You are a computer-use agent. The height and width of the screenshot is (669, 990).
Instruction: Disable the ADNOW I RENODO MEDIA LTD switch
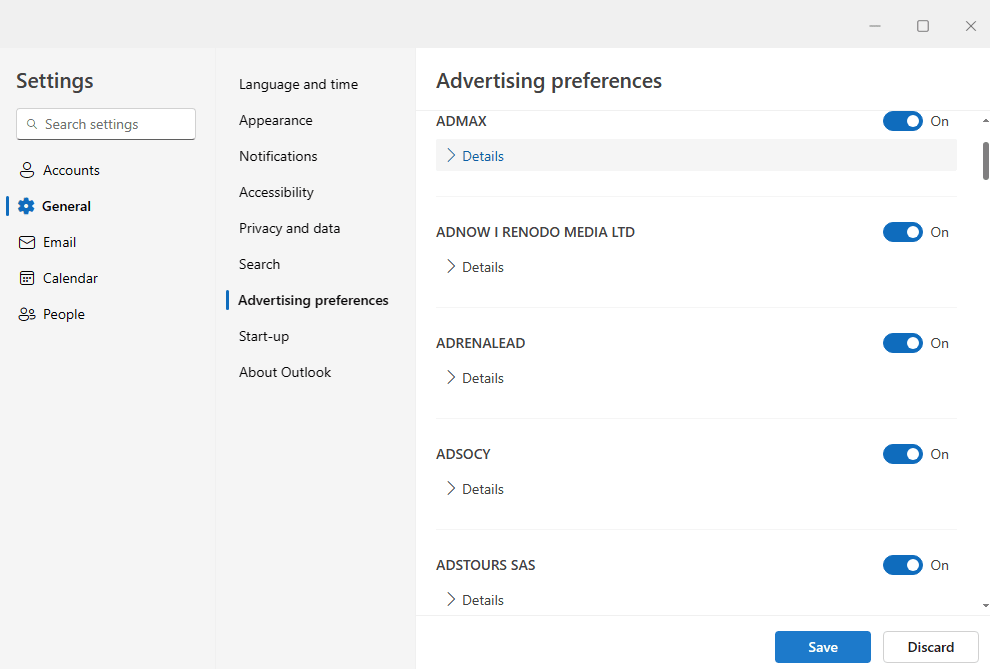click(903, 231)
